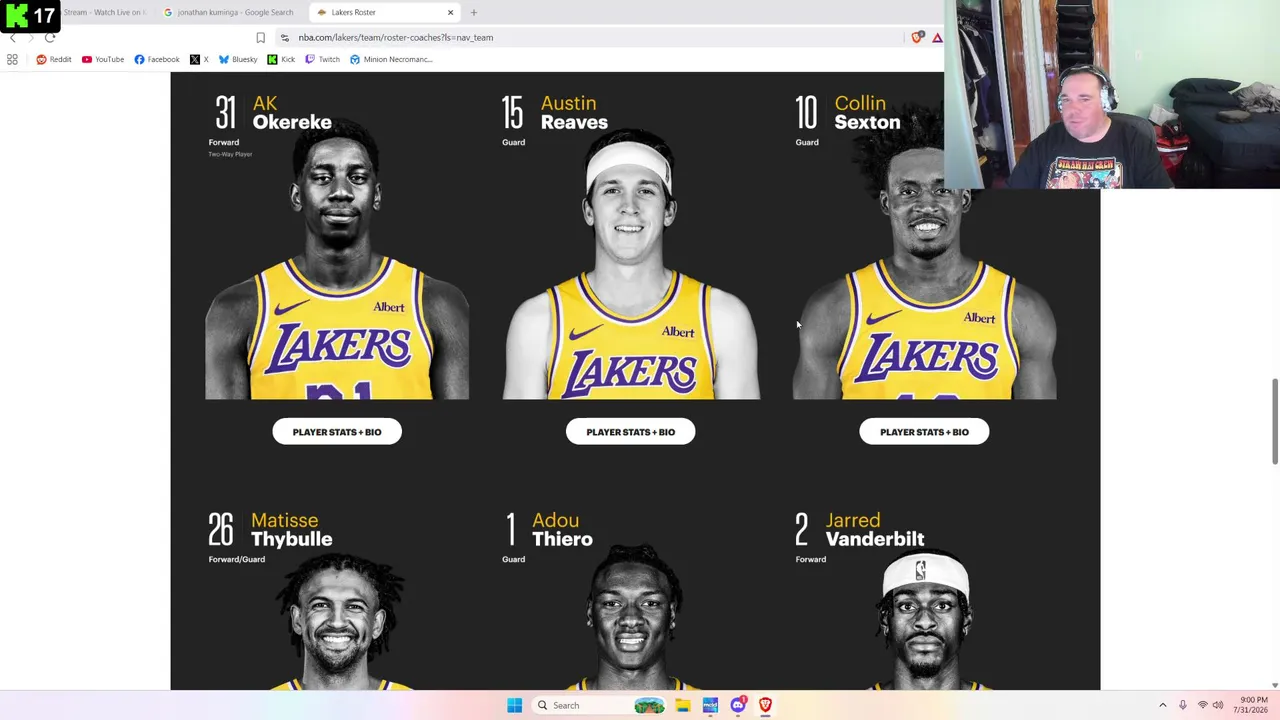Click the page's vertical scrollbar thumb
Viewport: 1280px width, 720px height.
click(1275, 421)
